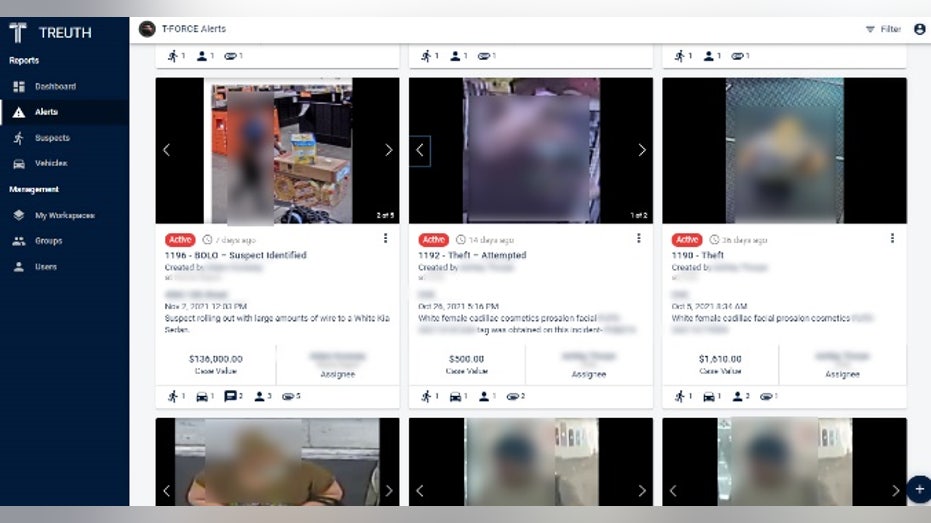This screenshot has height=523, width=931.
Task: Show next image on alert 1196
Action: [x=389, y=150]
